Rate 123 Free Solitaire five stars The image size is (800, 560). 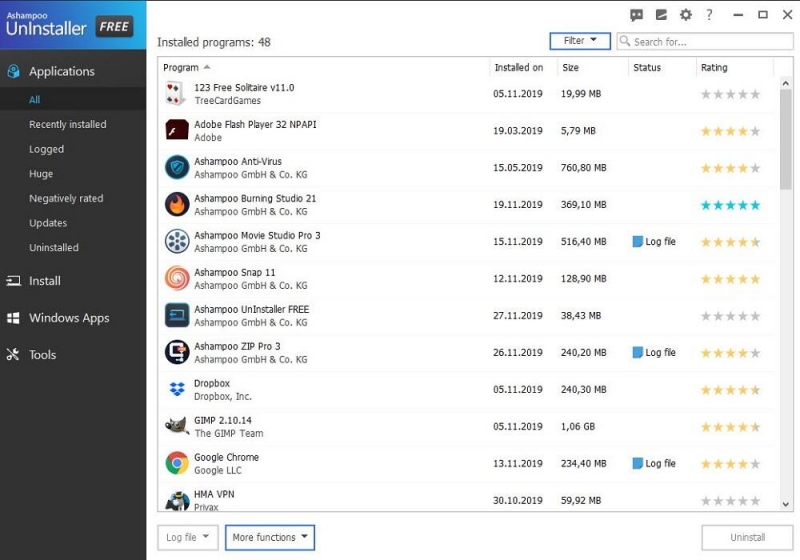coord(755,94)
